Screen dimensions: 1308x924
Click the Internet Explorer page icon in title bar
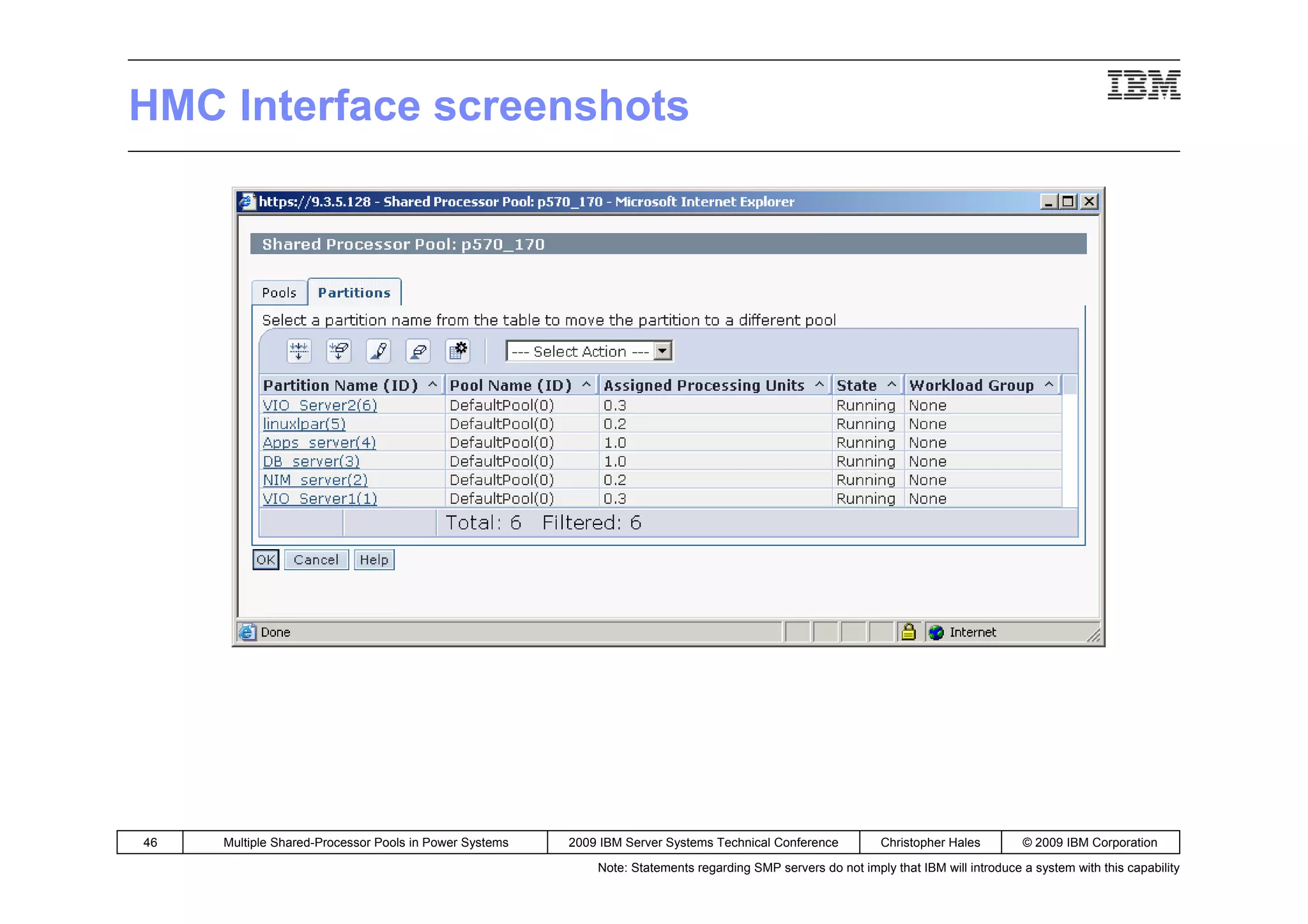tap(248, 202)
